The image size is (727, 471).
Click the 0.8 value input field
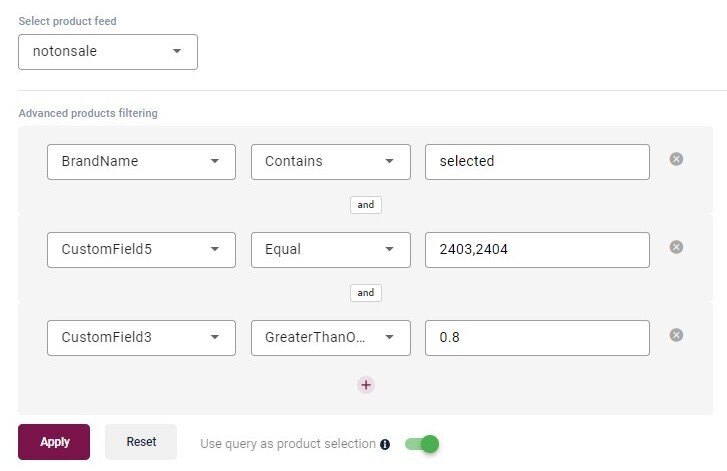click(x=537, y=338)
